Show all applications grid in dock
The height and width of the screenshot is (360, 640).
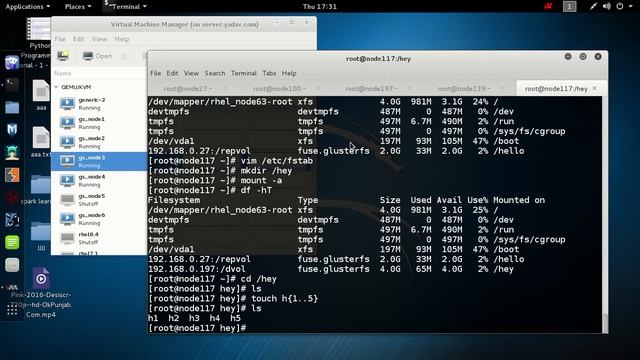coord(12,311)
